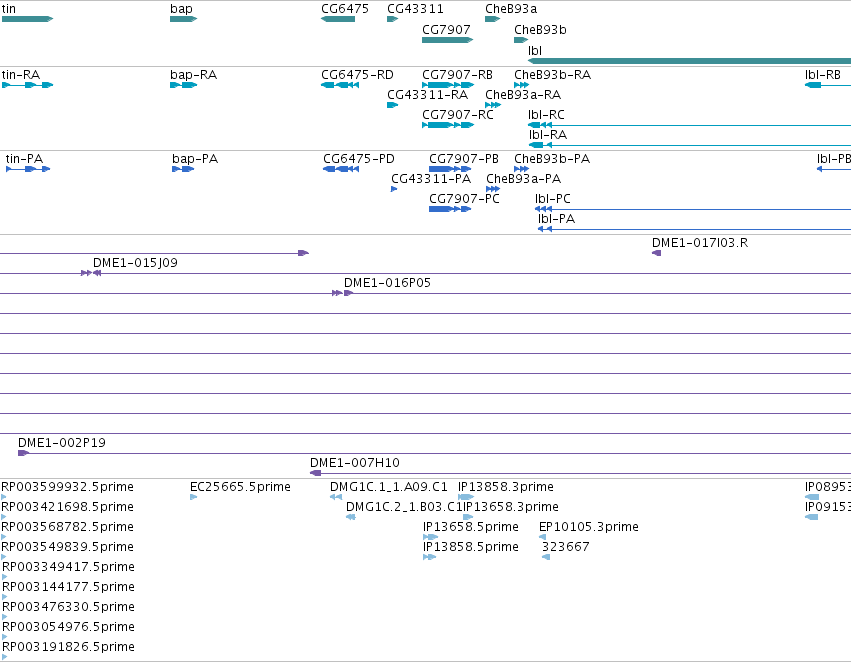
Task: Click the RP003349417.5prime EST label
Action: click(68, 568)
